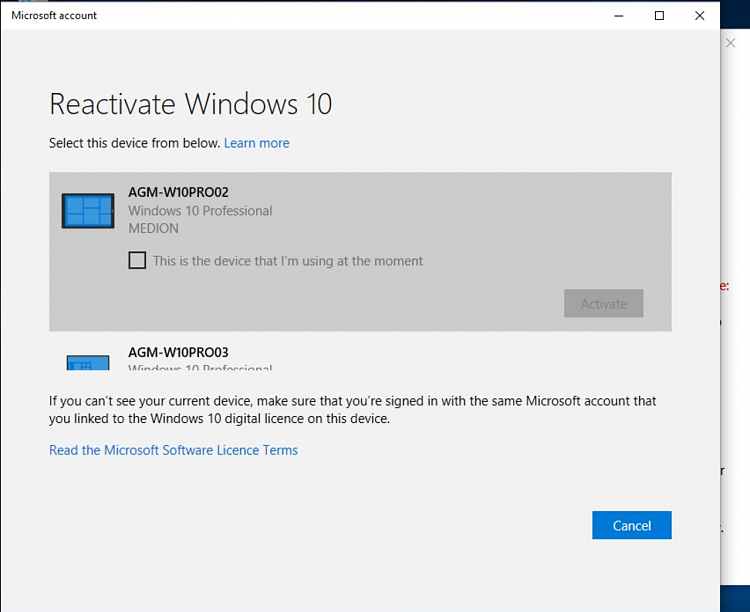The width and height of the screenshot is (750, 612).
Task: Read the Microsoft Software Licence Terms
Action: 173,450
